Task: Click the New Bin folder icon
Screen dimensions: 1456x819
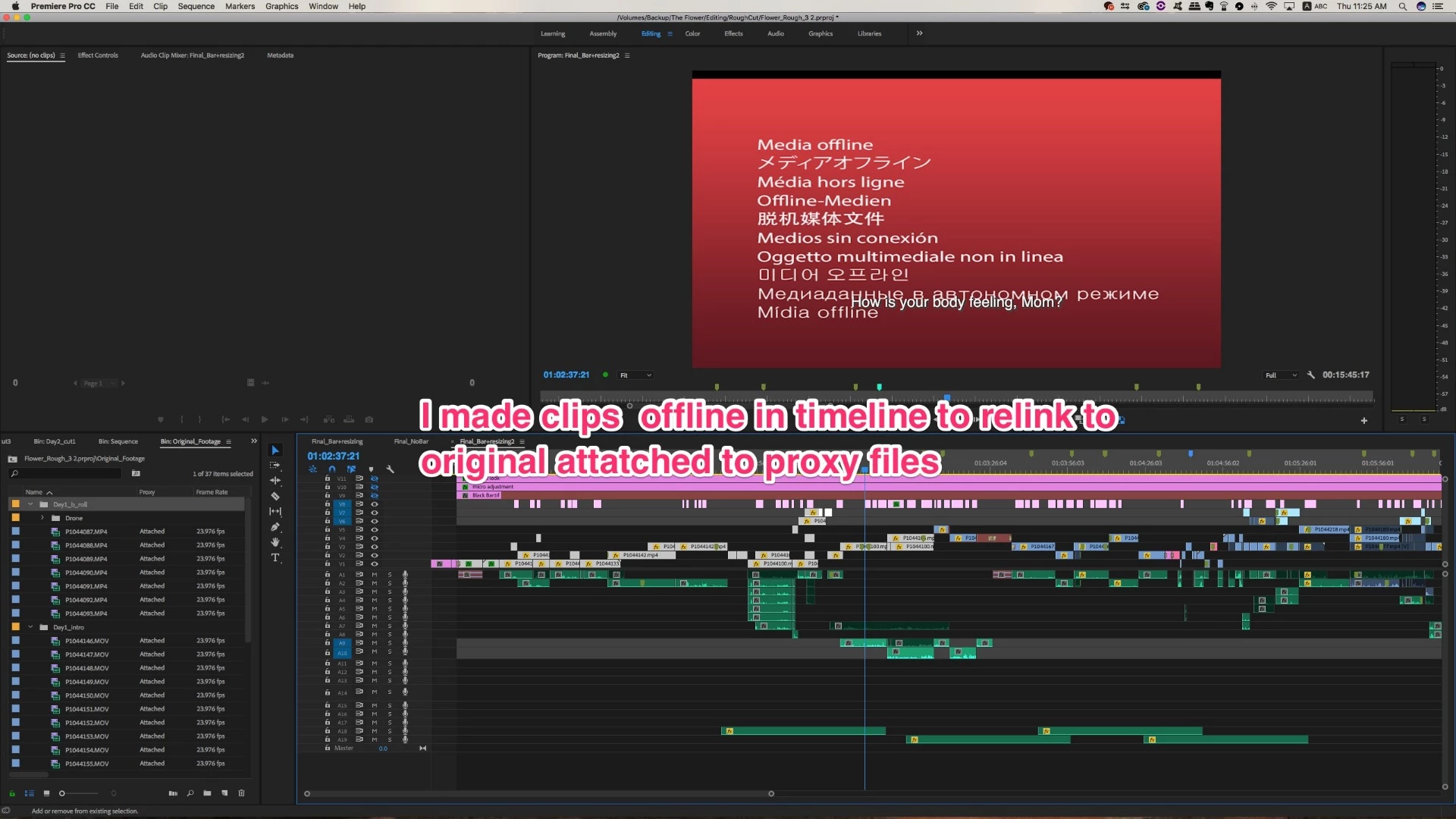Action: point(207,793)
